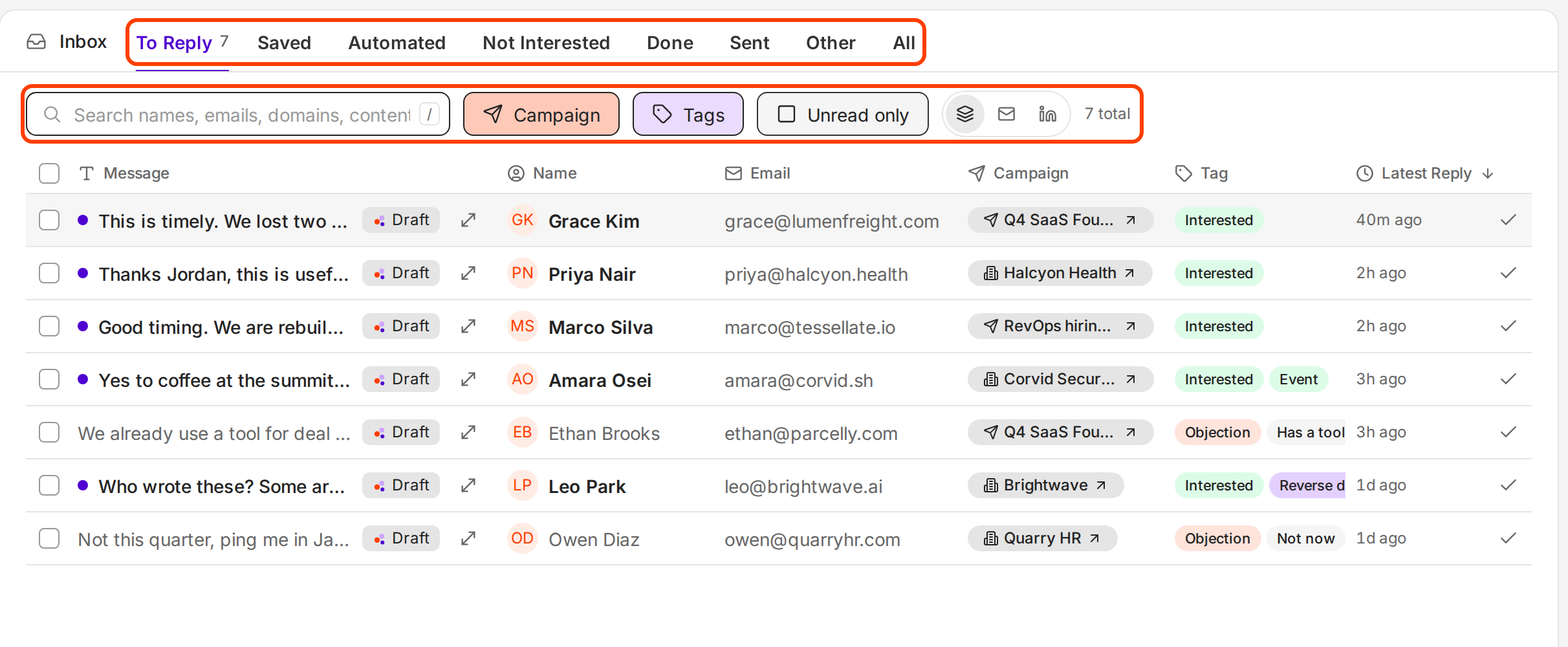
Task: Open expand arrow on Leo Park row
Action: tap(468, 486)
